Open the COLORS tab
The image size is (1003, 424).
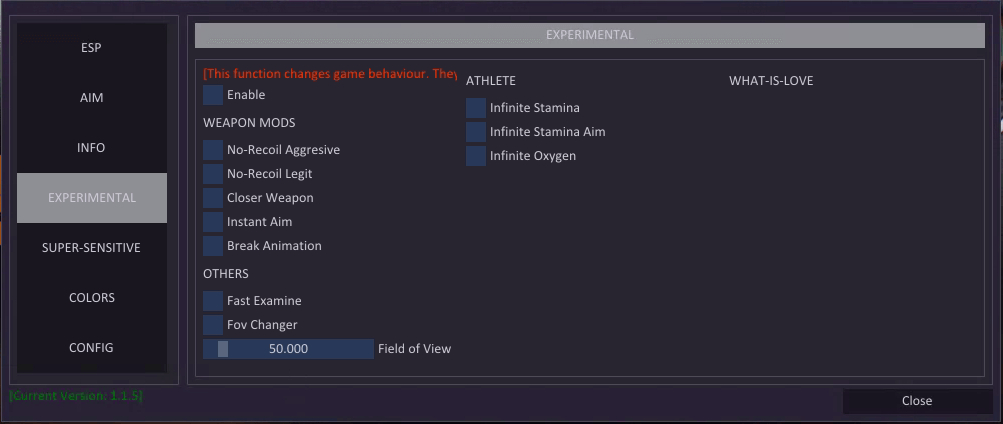coord(91,298)
